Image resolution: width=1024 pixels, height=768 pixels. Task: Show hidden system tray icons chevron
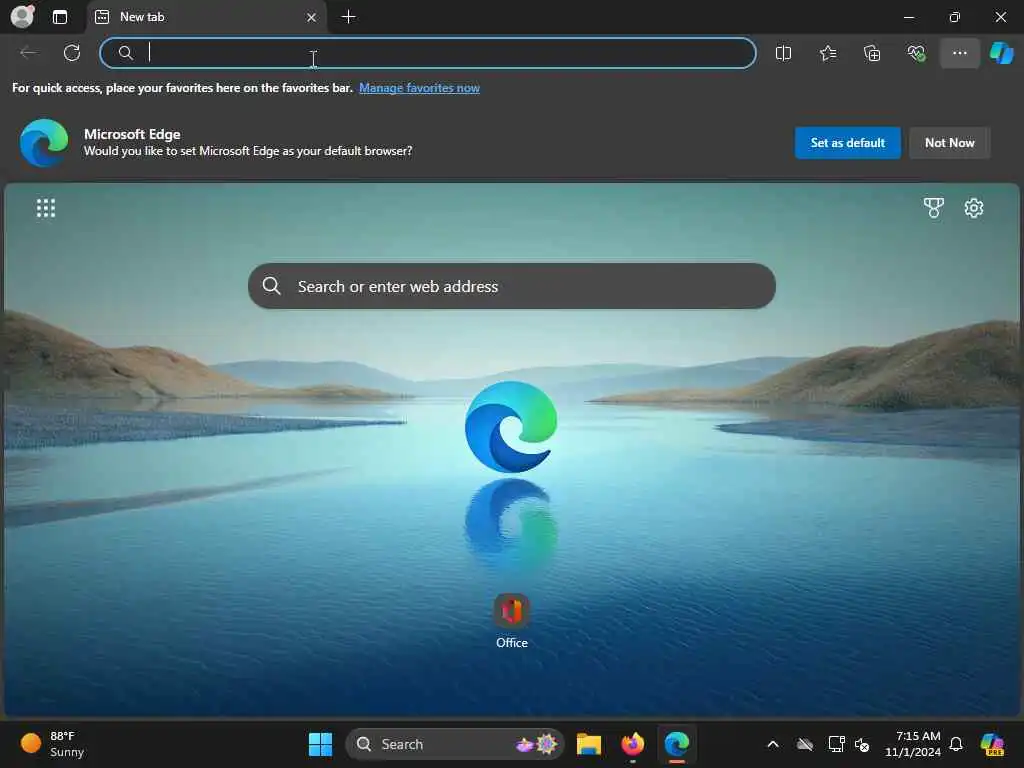pyautogui.click(x=773, y=744)
